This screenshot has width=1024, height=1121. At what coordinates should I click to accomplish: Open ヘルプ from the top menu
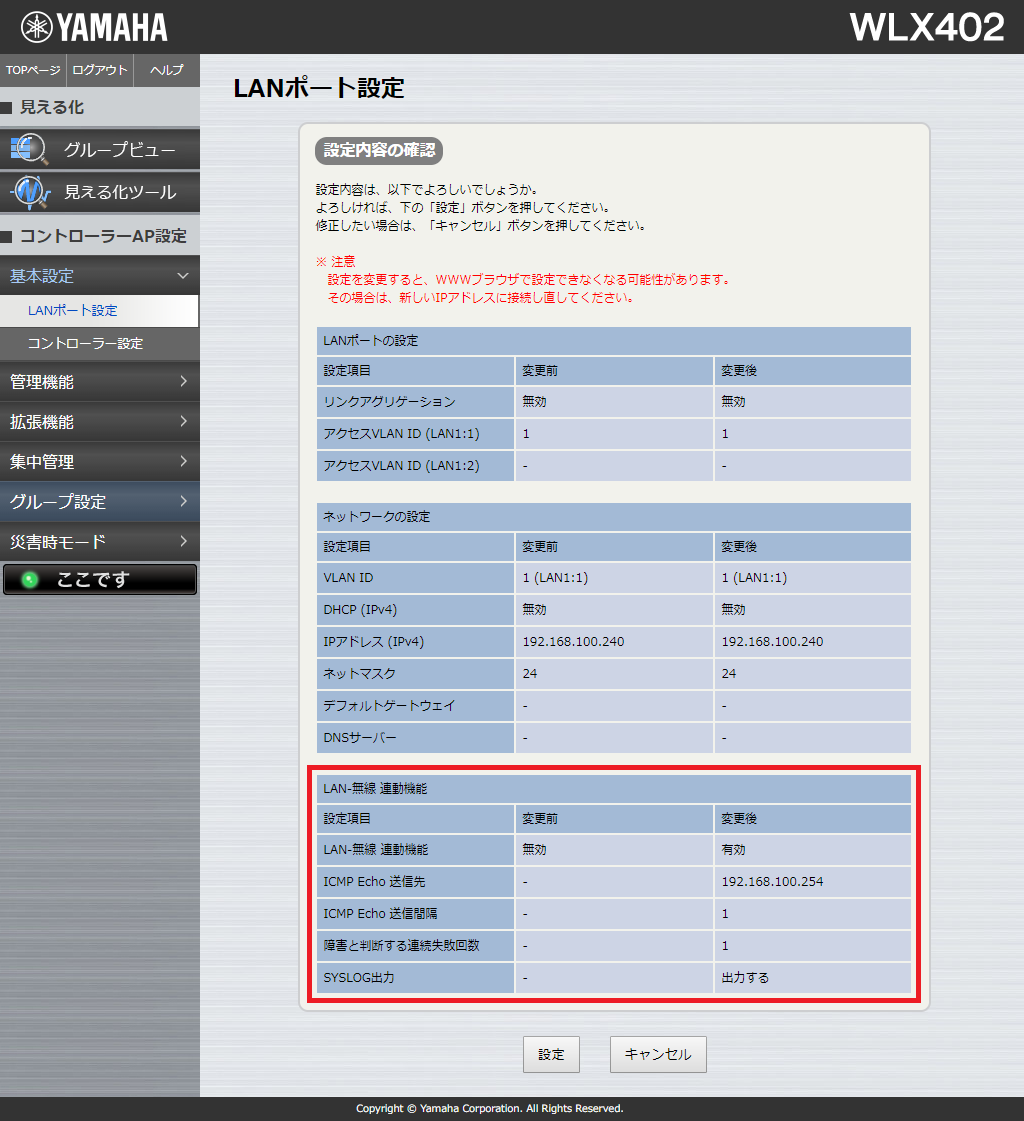click(x=165, y=70)
